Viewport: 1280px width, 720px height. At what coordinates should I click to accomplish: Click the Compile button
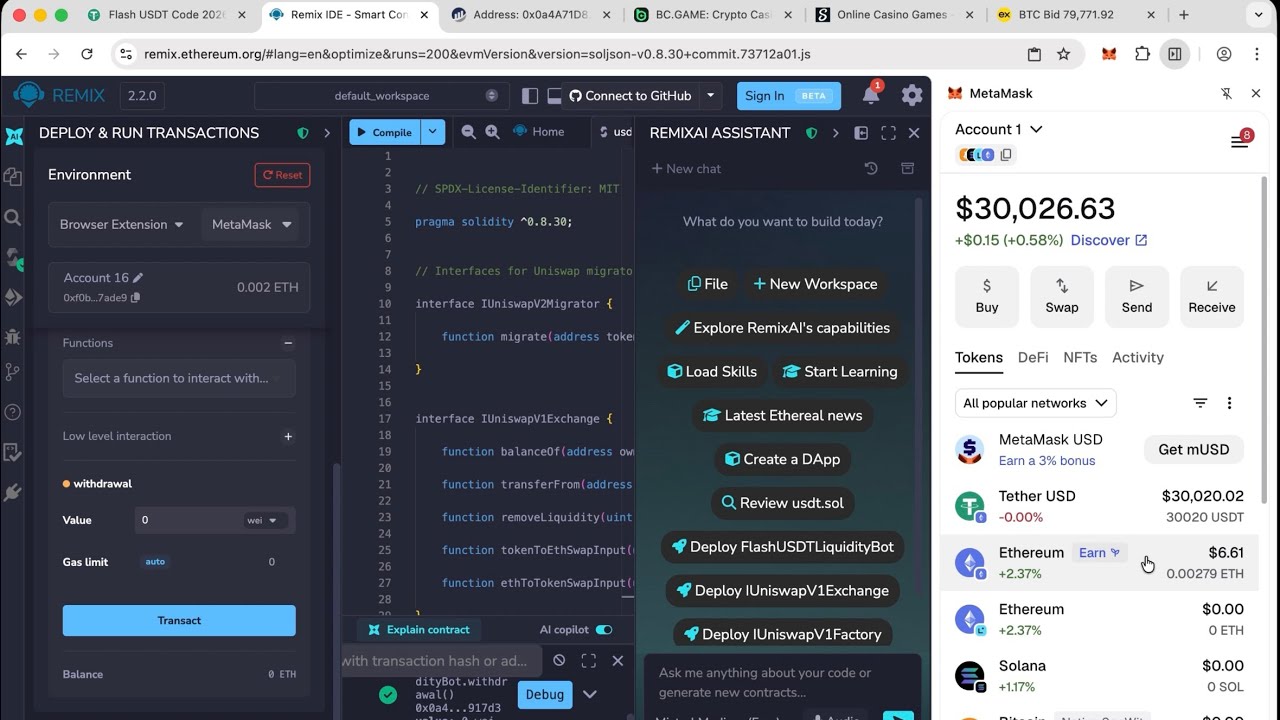(385, 132)
